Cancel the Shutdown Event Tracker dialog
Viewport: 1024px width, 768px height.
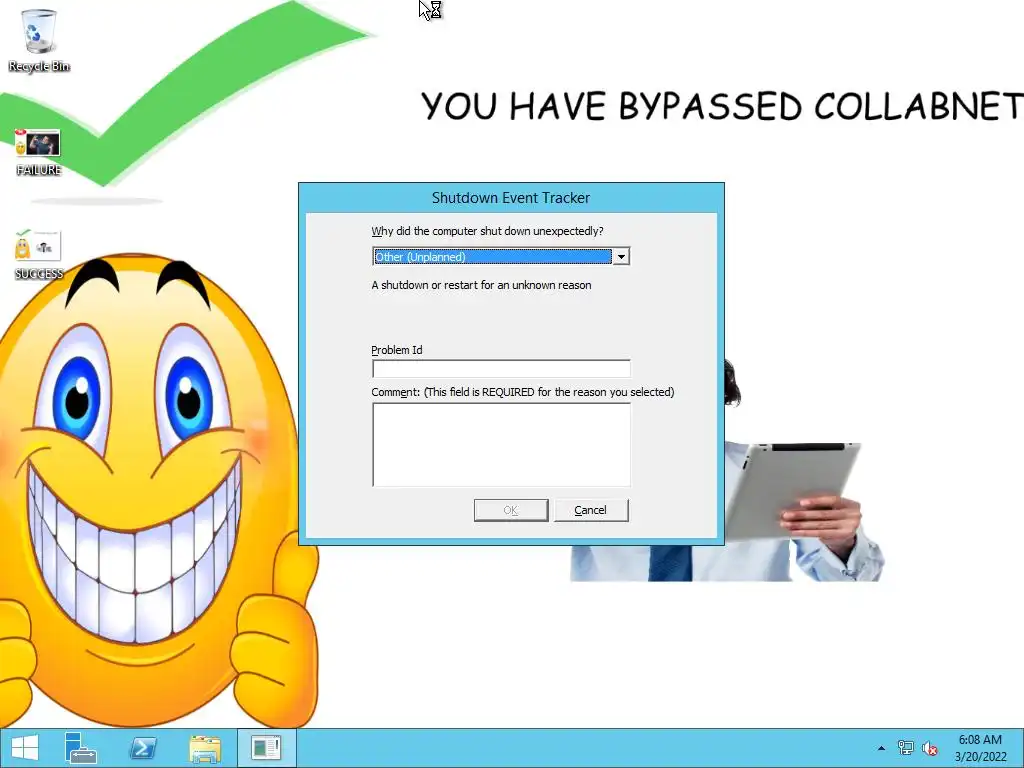pyautogui.click(x=591, y=510)
